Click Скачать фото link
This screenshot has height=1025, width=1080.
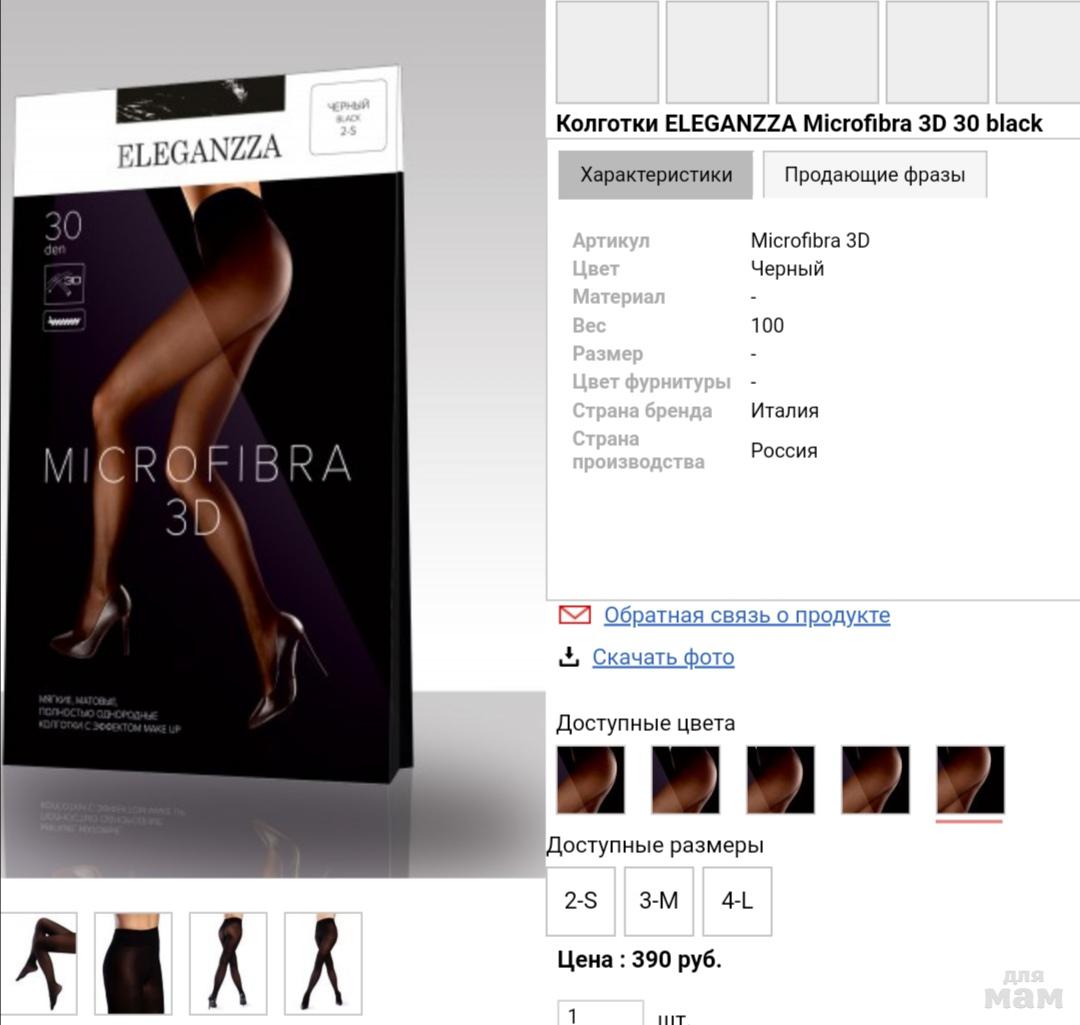tap(663, 657)
